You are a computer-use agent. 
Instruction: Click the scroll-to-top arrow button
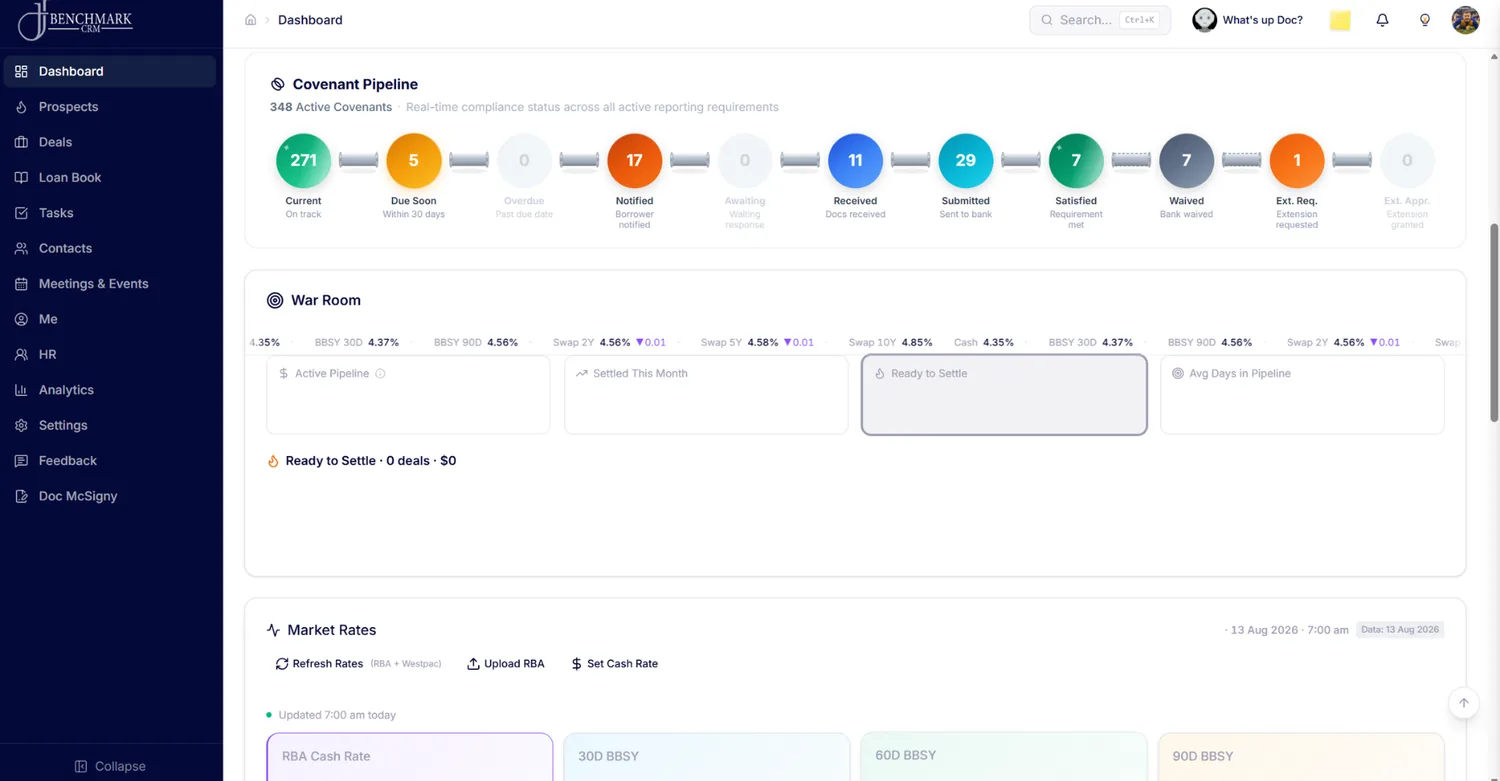pos(1464,703)
